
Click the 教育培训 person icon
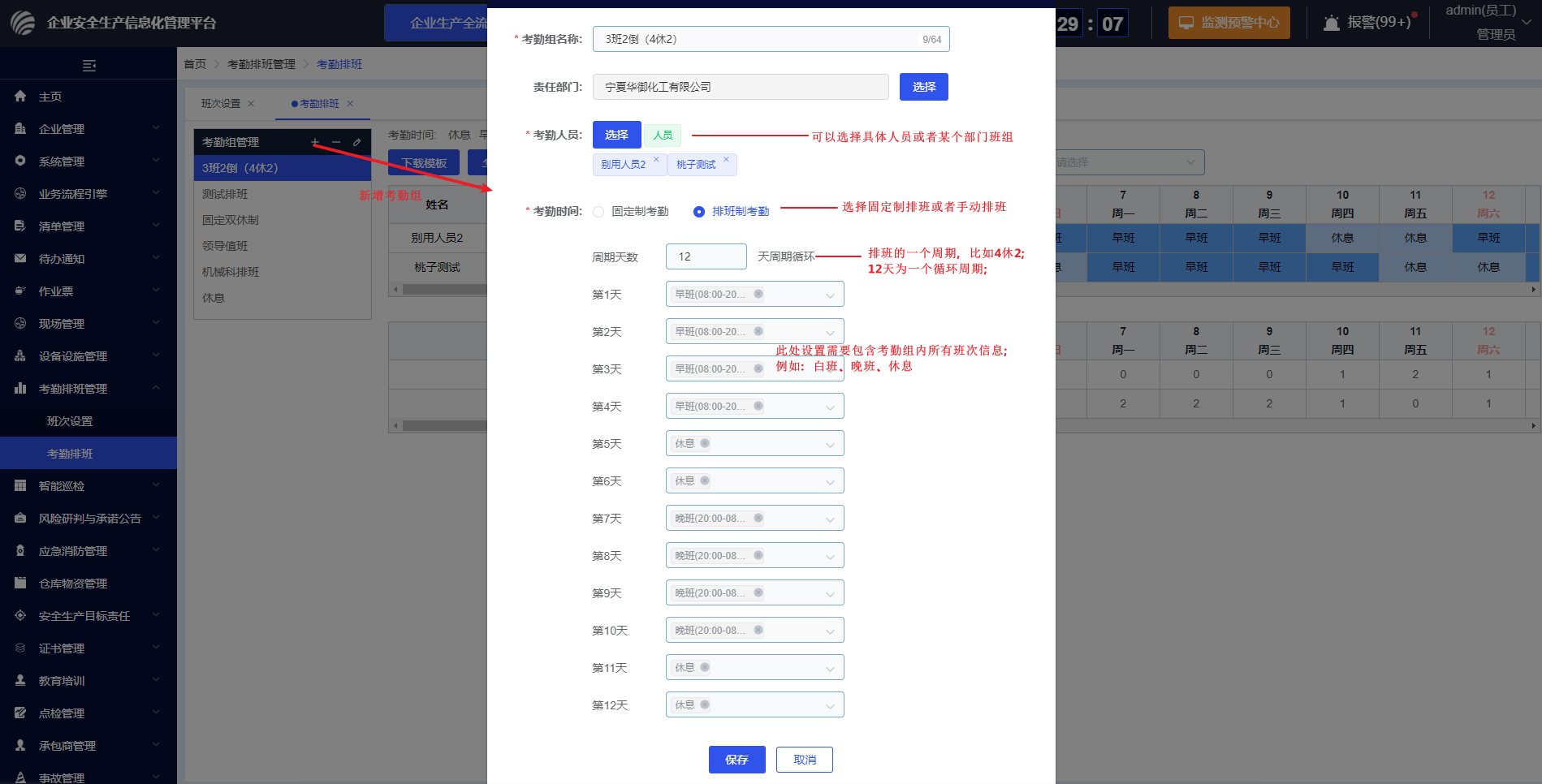click(20, 680)
